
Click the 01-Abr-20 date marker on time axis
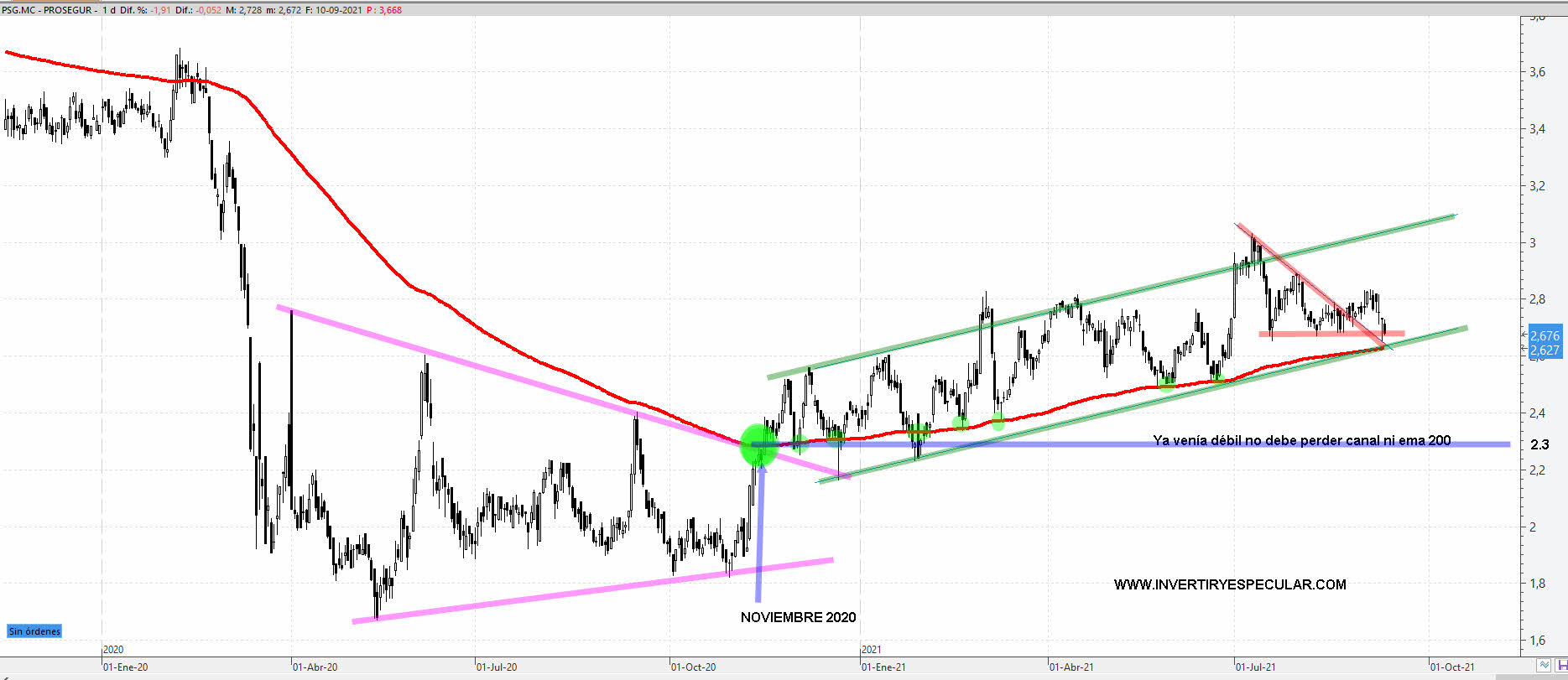(x=315, y=667)
